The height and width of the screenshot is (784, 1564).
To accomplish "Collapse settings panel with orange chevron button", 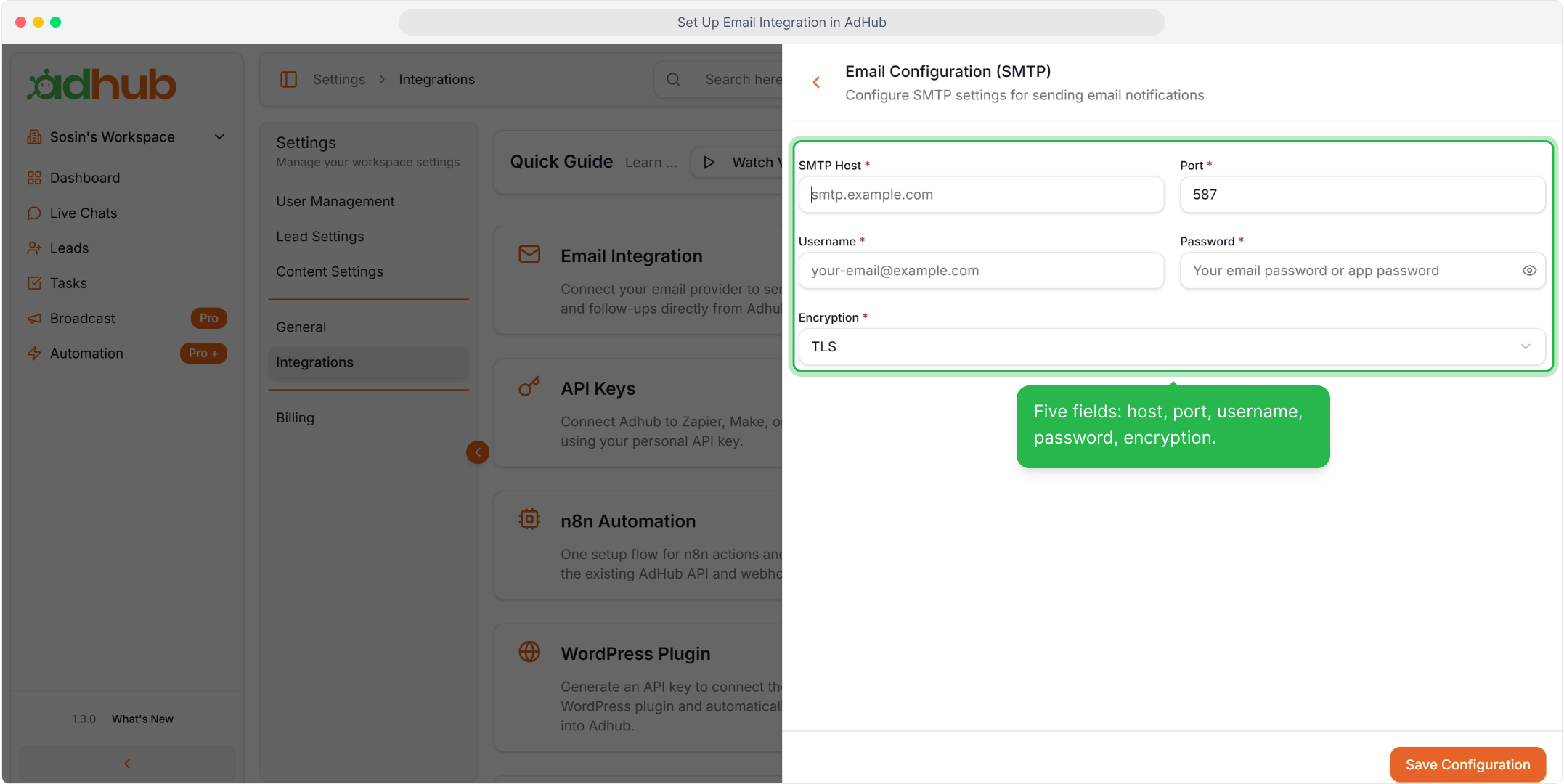I will pos(478,452).
